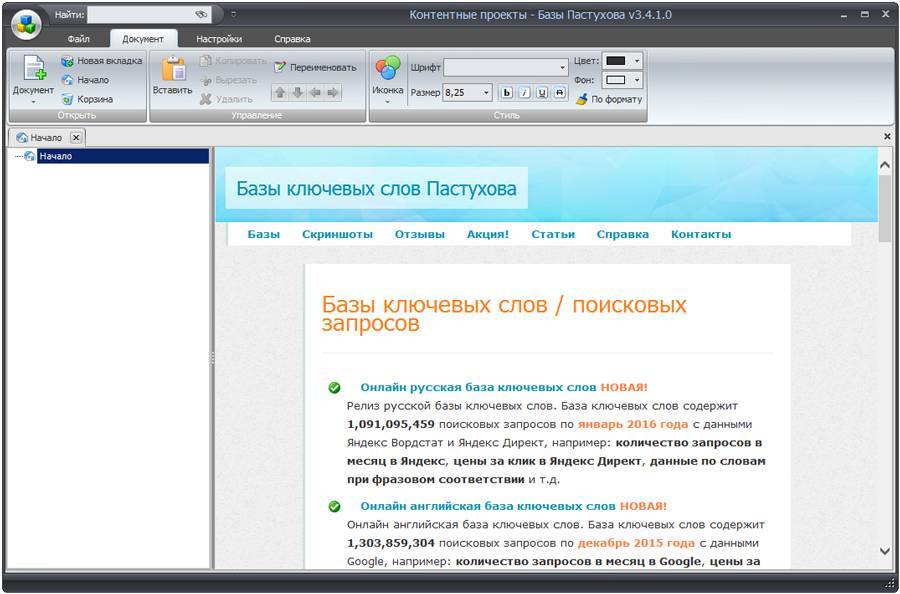Click the move down arrow in Управление

click(297, 92)
